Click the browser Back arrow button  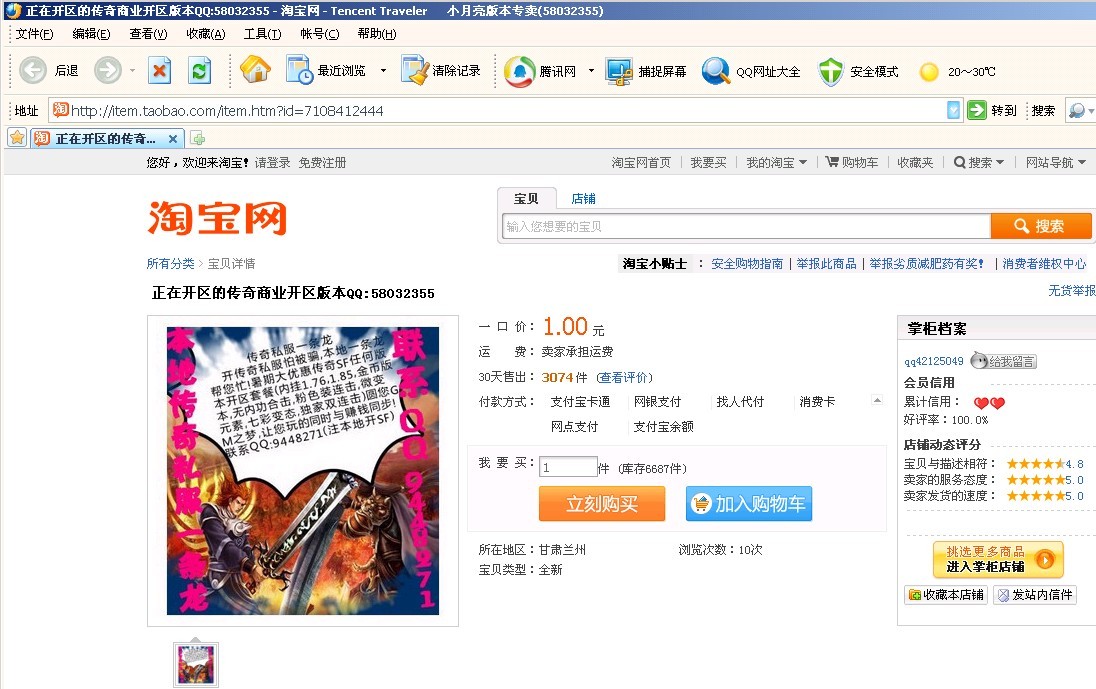(x=33, y=71)
